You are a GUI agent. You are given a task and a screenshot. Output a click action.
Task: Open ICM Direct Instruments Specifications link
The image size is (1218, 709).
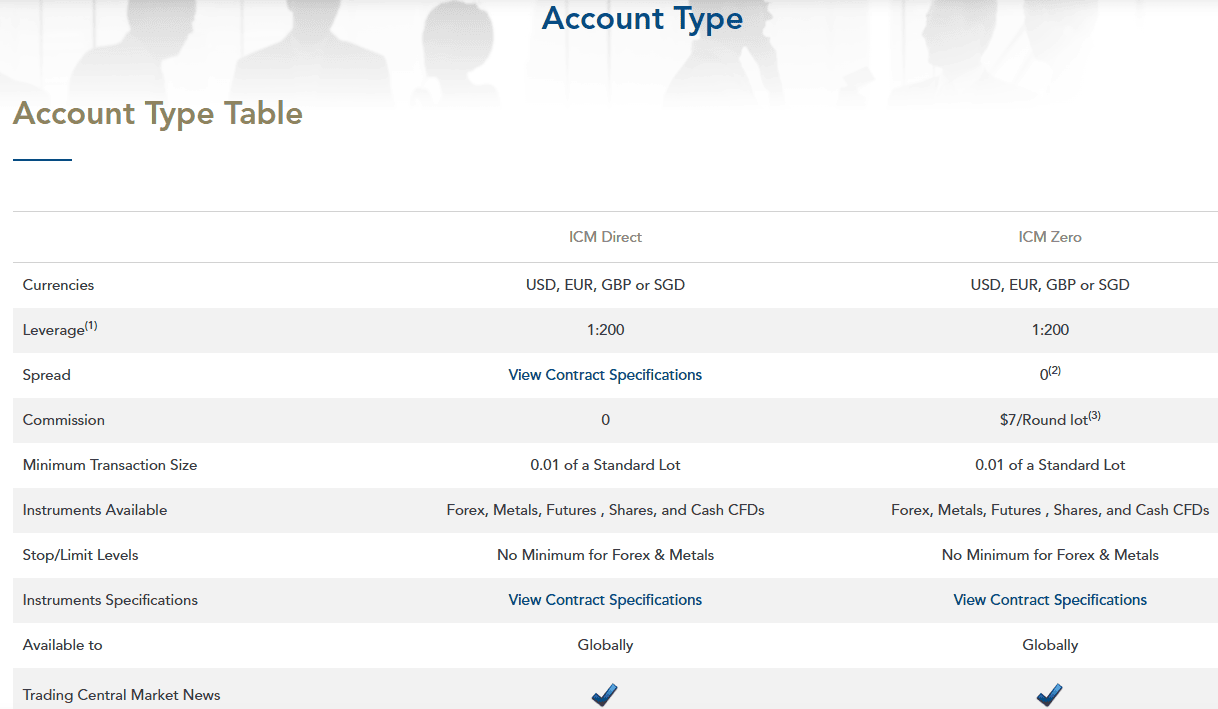click(x=605, y=599)
